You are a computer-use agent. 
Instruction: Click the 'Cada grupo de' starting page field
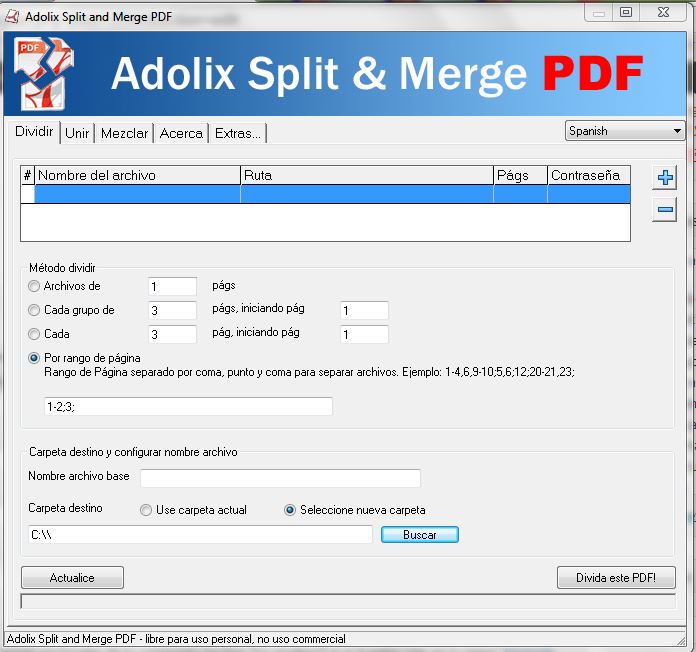[x=364, y=310]
